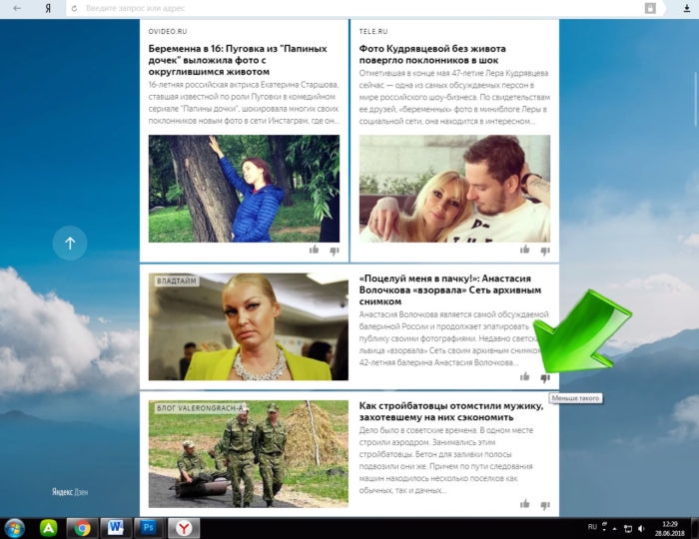Click the Яндекс Дзен logo
Viewport: 699px width, 539px height.
70,492
